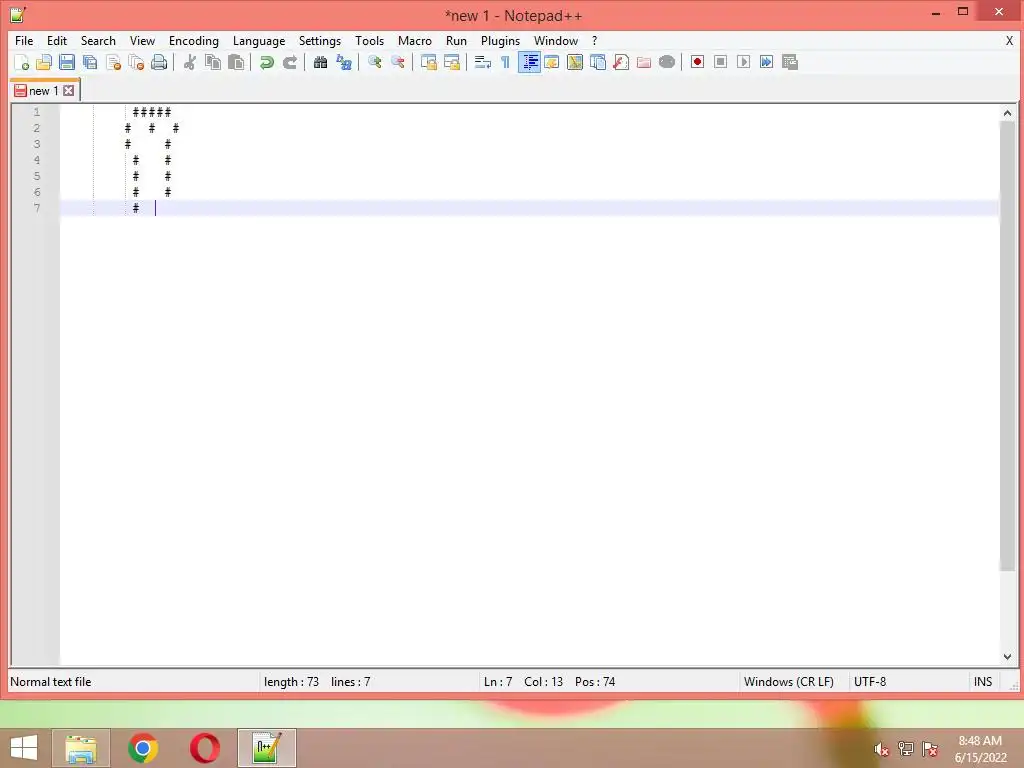Toggle INS insert mode in status bar
Viewport: 1024px width, 768px height.
point(982,682)
